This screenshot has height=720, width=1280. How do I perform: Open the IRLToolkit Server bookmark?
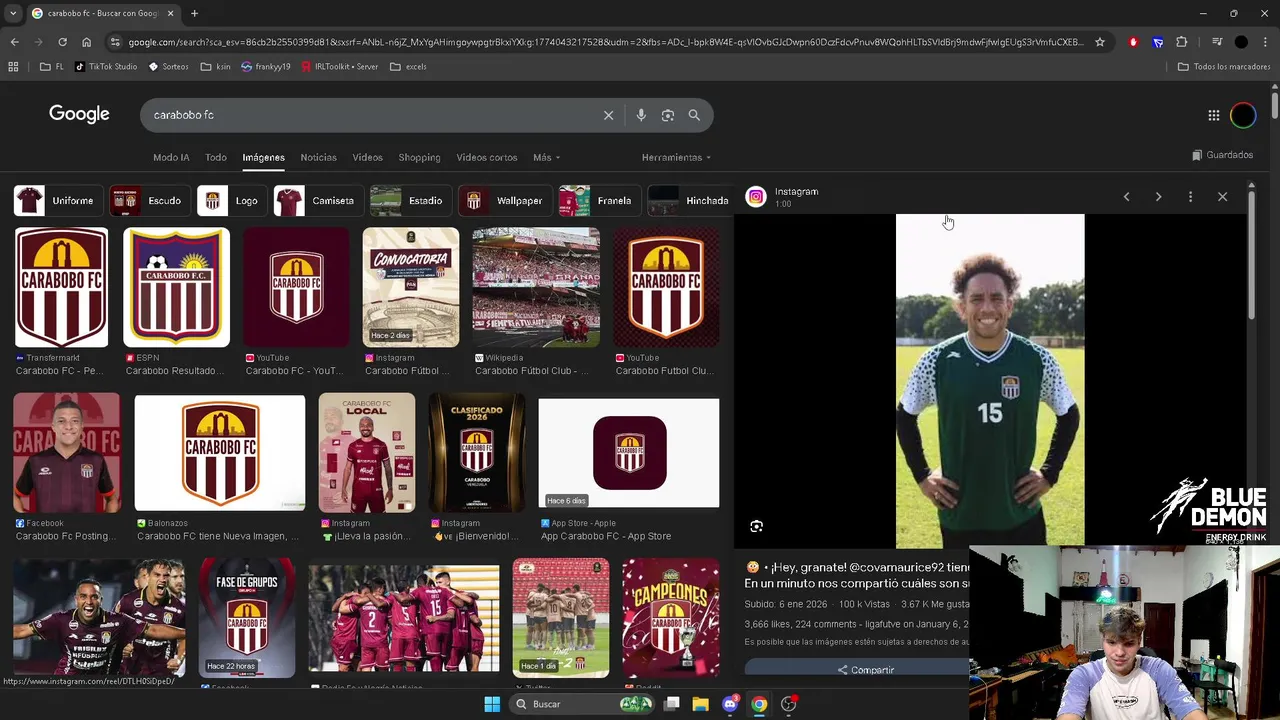pyautogui.click(x=340, y=67)
